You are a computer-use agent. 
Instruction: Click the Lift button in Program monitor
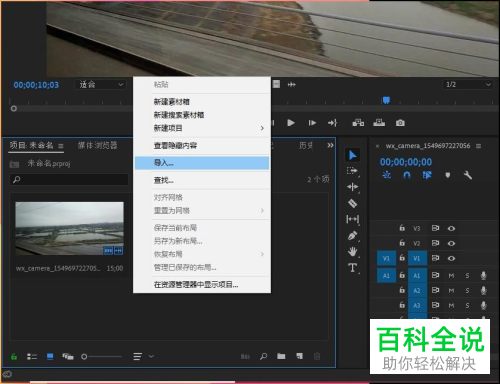[x=358, y=123]
